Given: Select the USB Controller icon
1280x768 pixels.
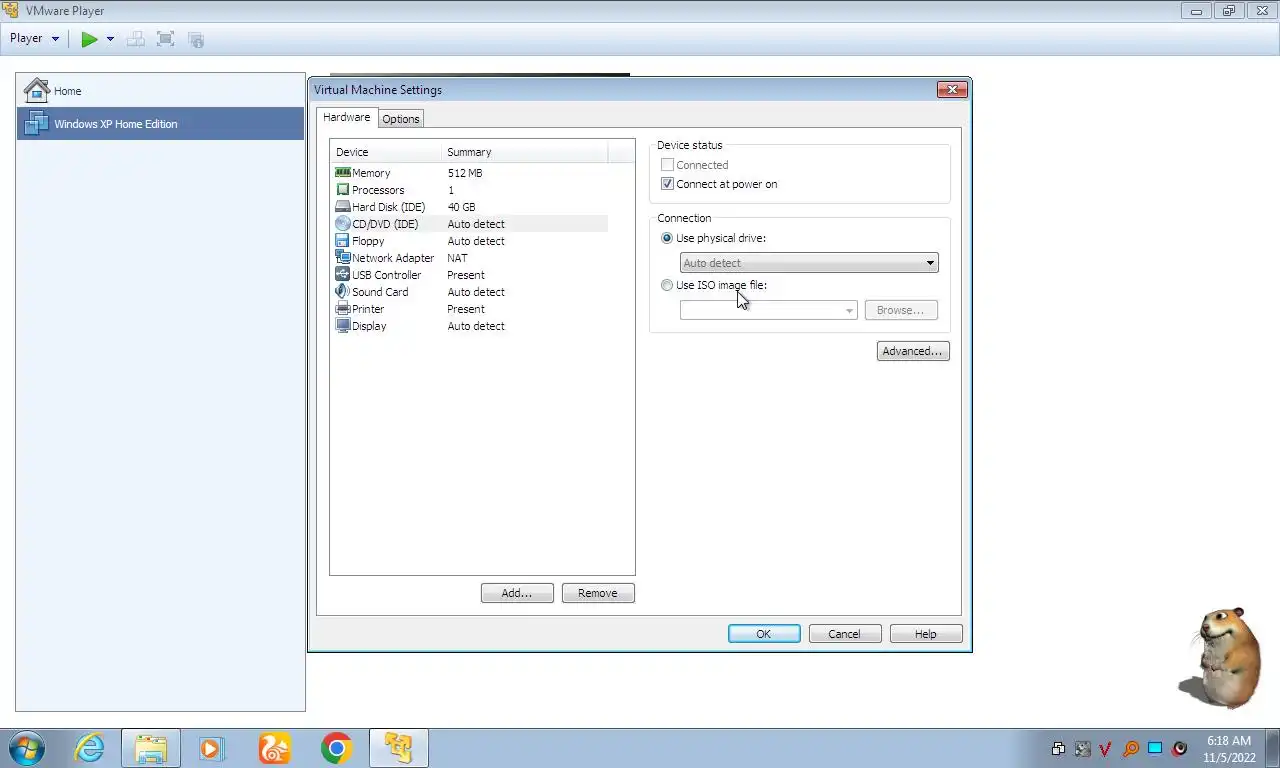Looking at the screenshot, I should (343, 275).
